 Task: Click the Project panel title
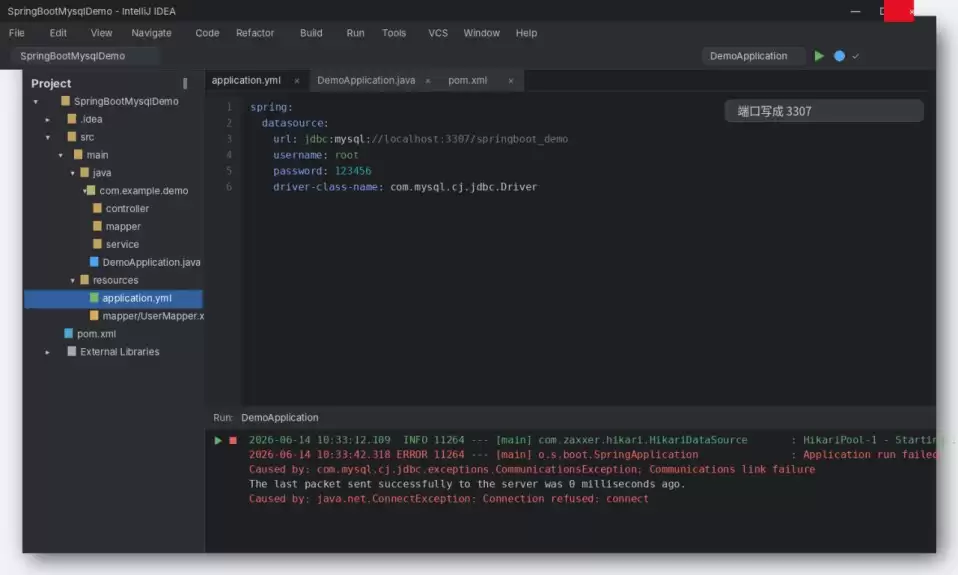pos(51,83)
